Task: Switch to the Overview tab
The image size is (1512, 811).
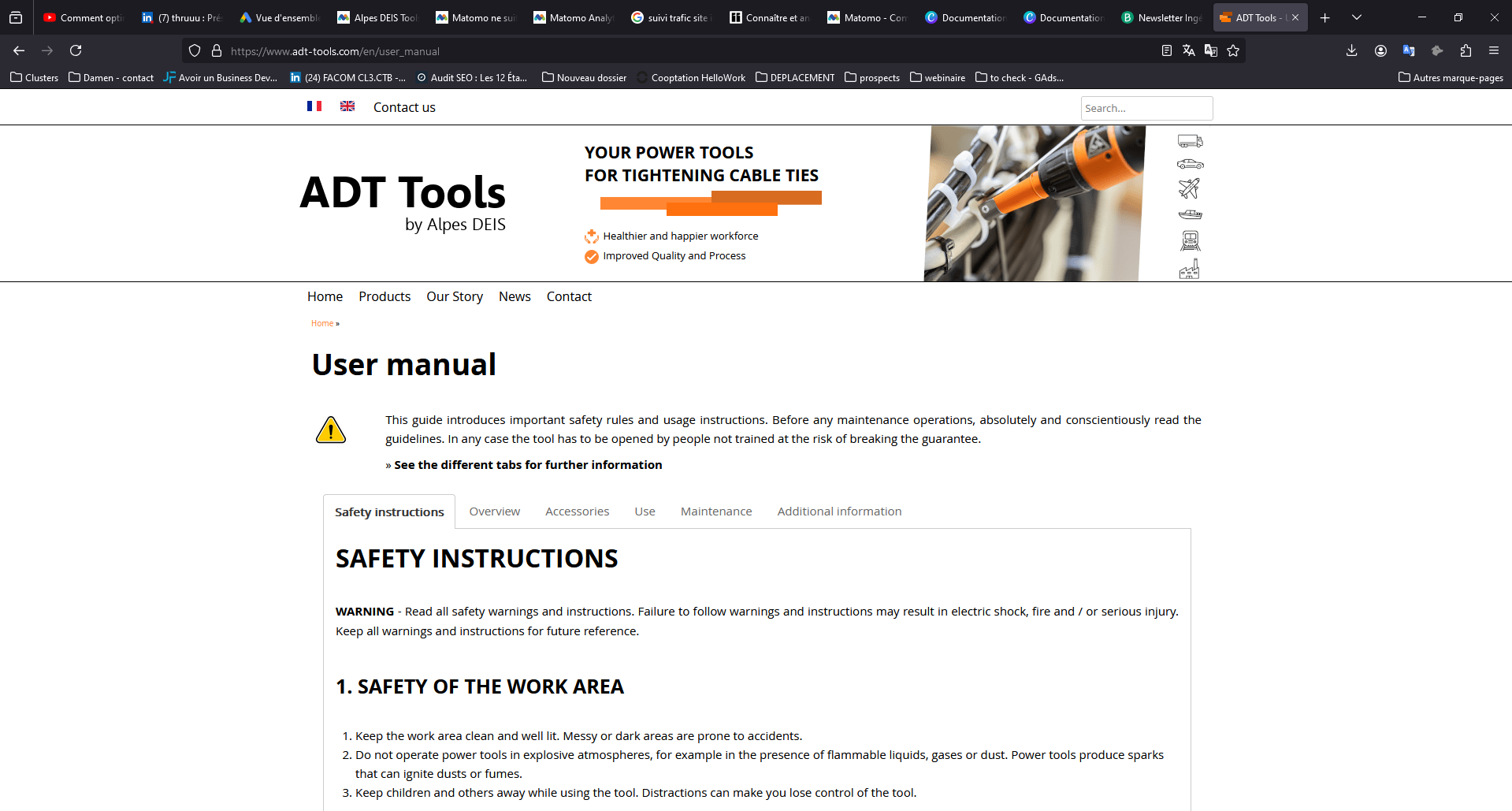Action: [495, 512]
